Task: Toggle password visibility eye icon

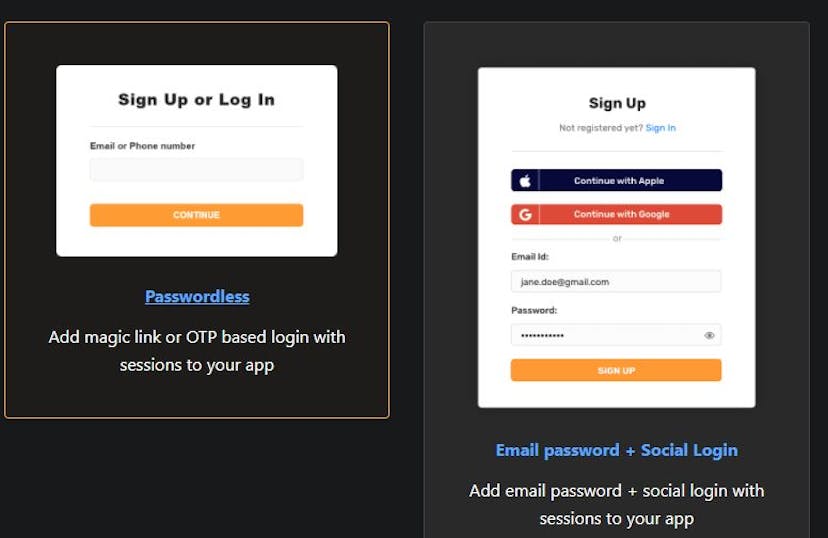Action: (709, 335)
